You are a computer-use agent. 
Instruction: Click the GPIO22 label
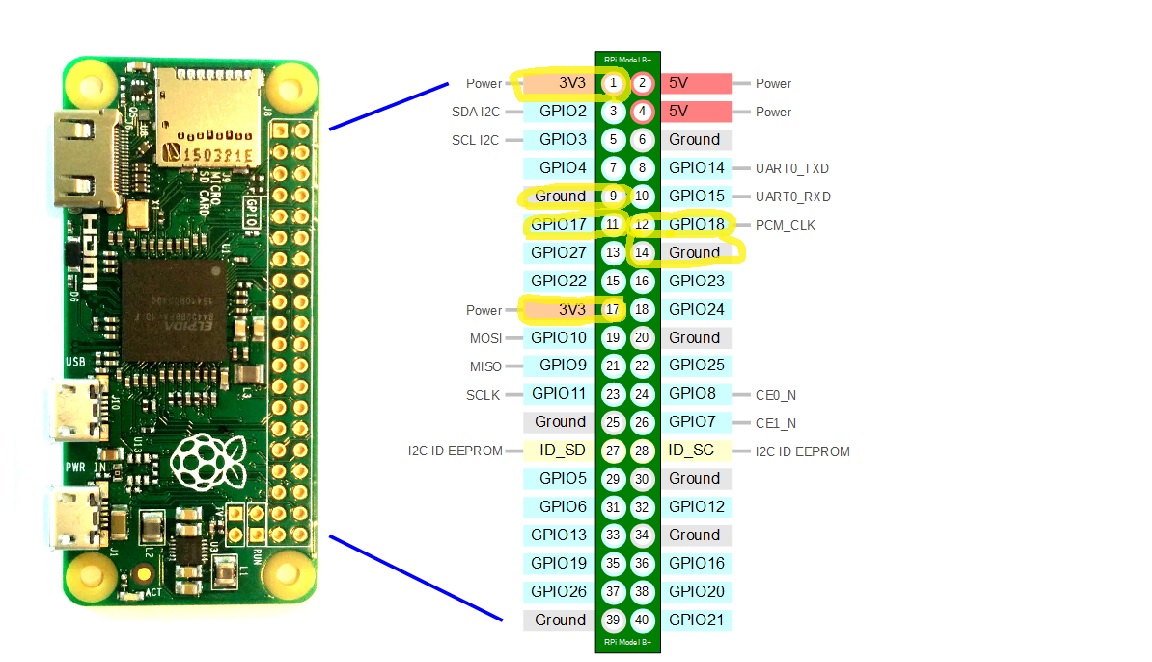point(558,281)
